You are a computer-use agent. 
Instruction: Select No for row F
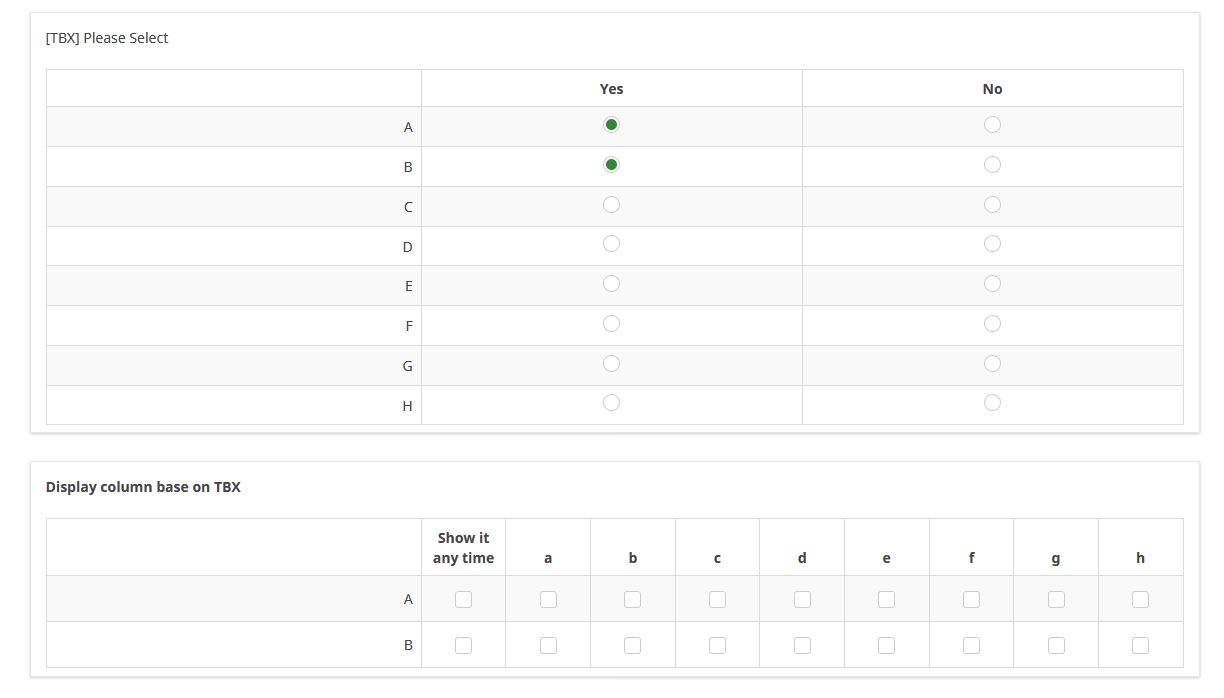992,324
